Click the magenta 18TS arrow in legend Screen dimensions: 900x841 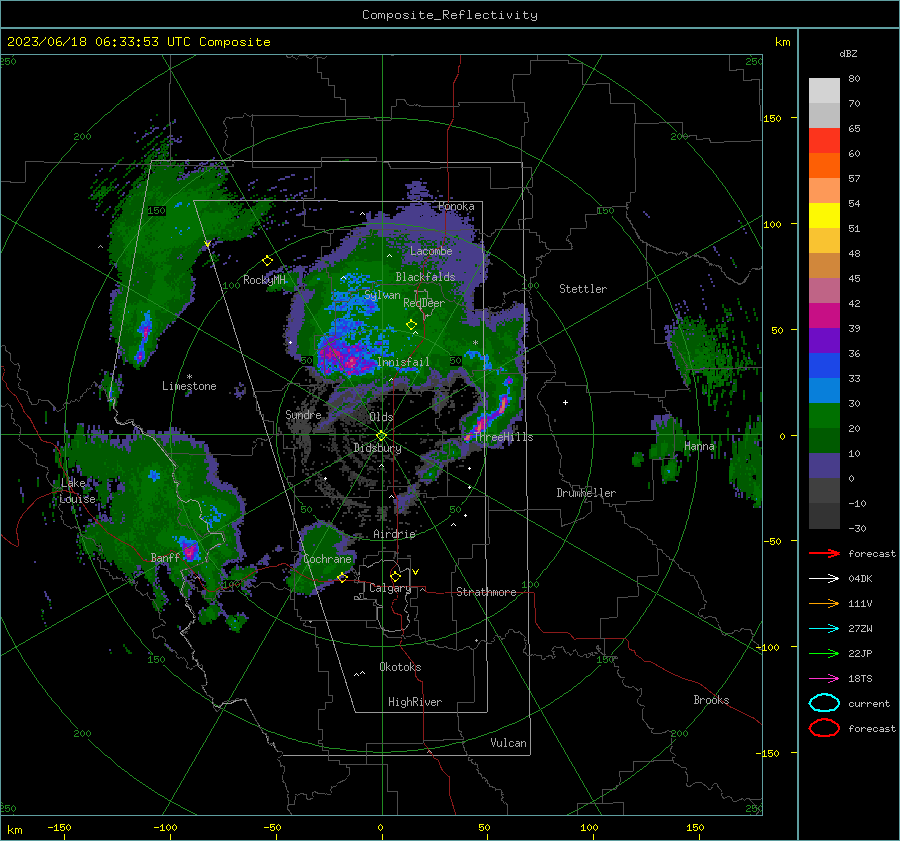pos(824,679)
